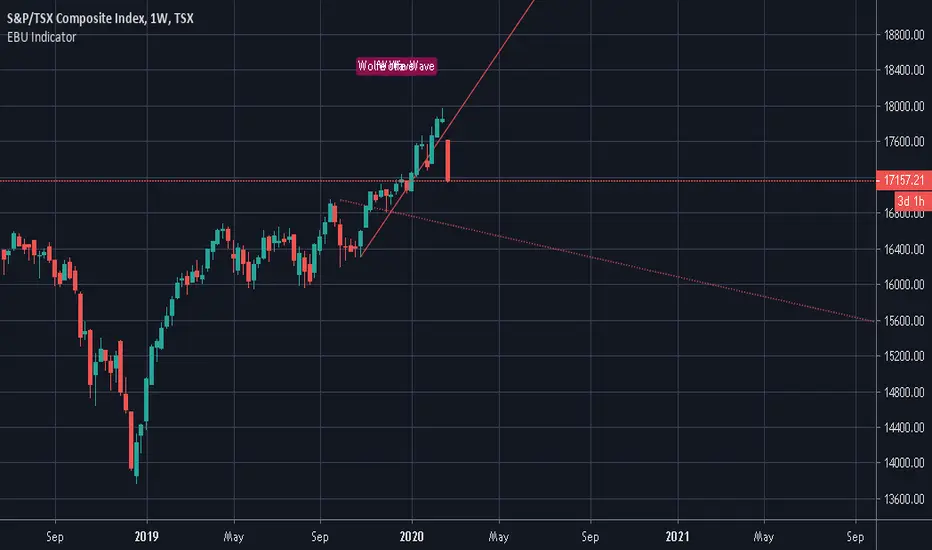Click the May label after 2020
The width and height of the screenshot is (932, 550).
[x=499, y=536]
